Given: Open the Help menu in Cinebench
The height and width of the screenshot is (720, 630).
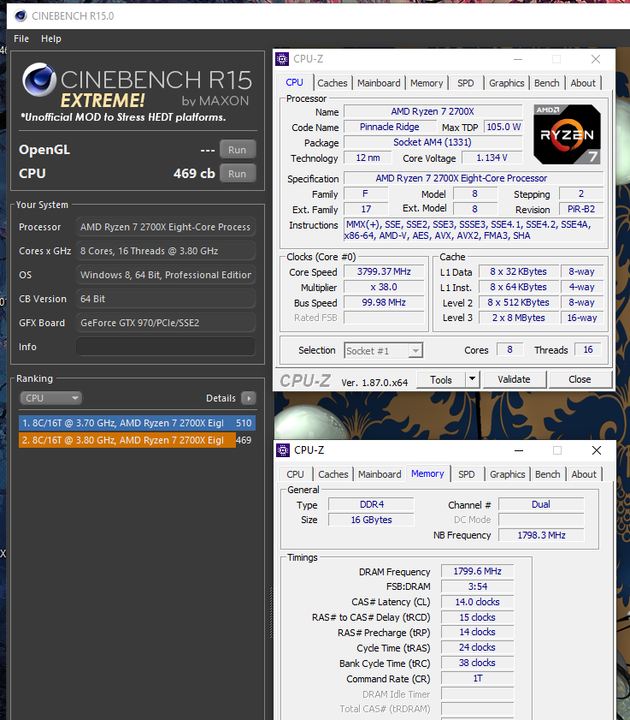Looking at the screenshot, I should click(x=51, y=39).
